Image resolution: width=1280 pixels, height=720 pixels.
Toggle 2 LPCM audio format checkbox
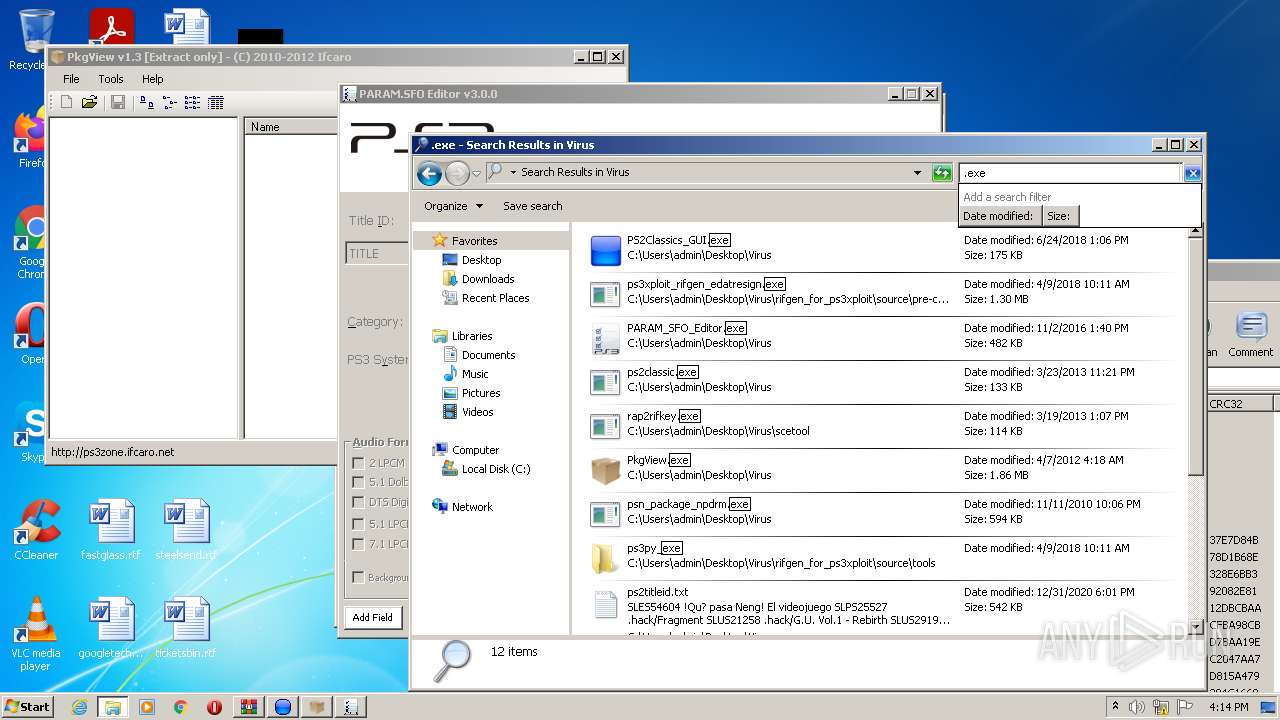pyautogui.click(x=358, y=463)
